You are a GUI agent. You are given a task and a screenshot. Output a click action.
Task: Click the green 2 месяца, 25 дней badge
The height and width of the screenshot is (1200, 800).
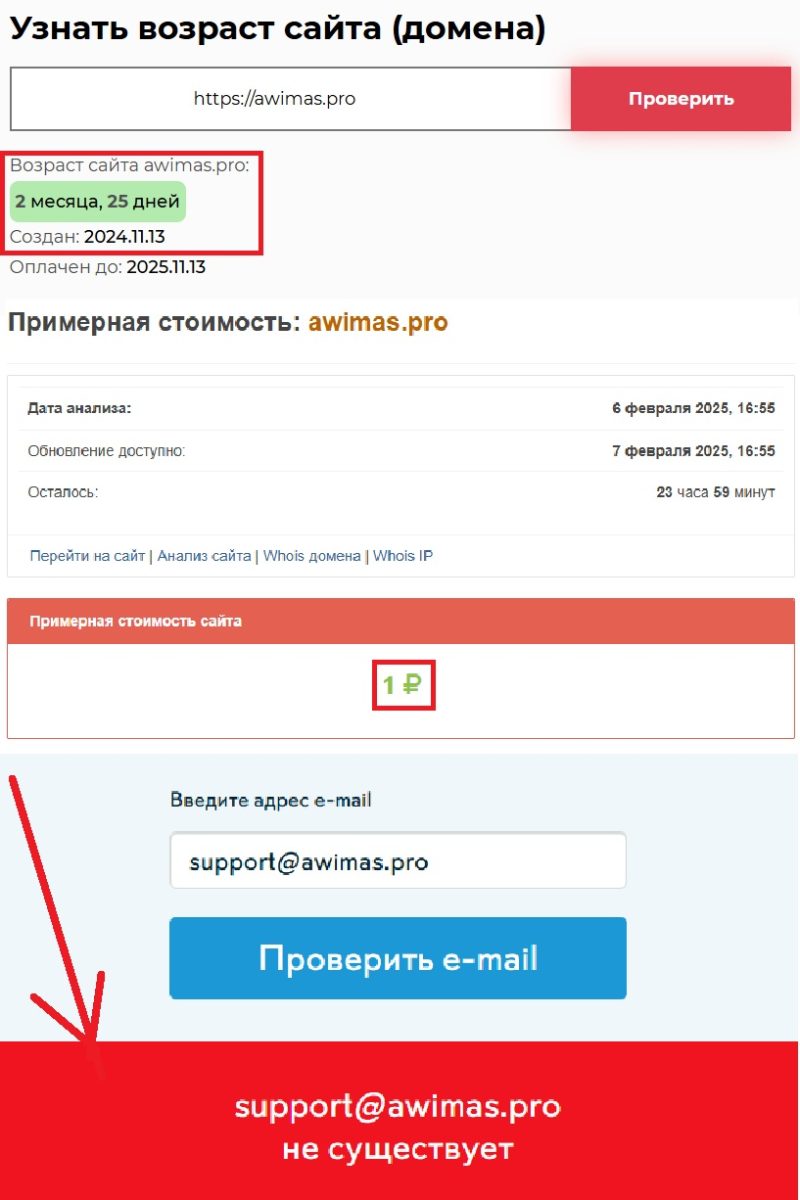pyautogui.click(x=98, y=202)
